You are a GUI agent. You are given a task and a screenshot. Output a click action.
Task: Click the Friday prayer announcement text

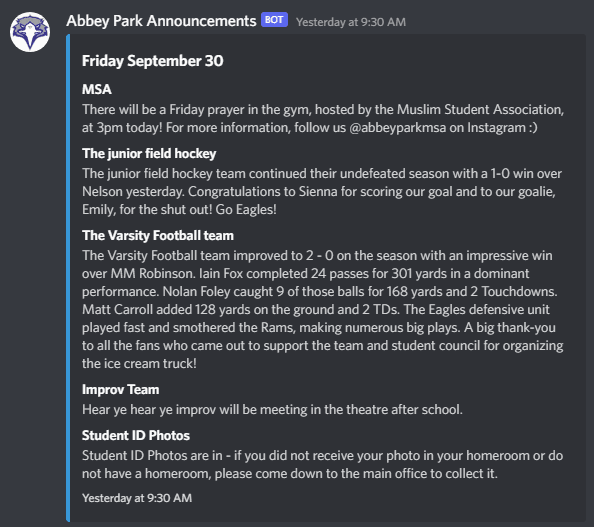[323, 118]
